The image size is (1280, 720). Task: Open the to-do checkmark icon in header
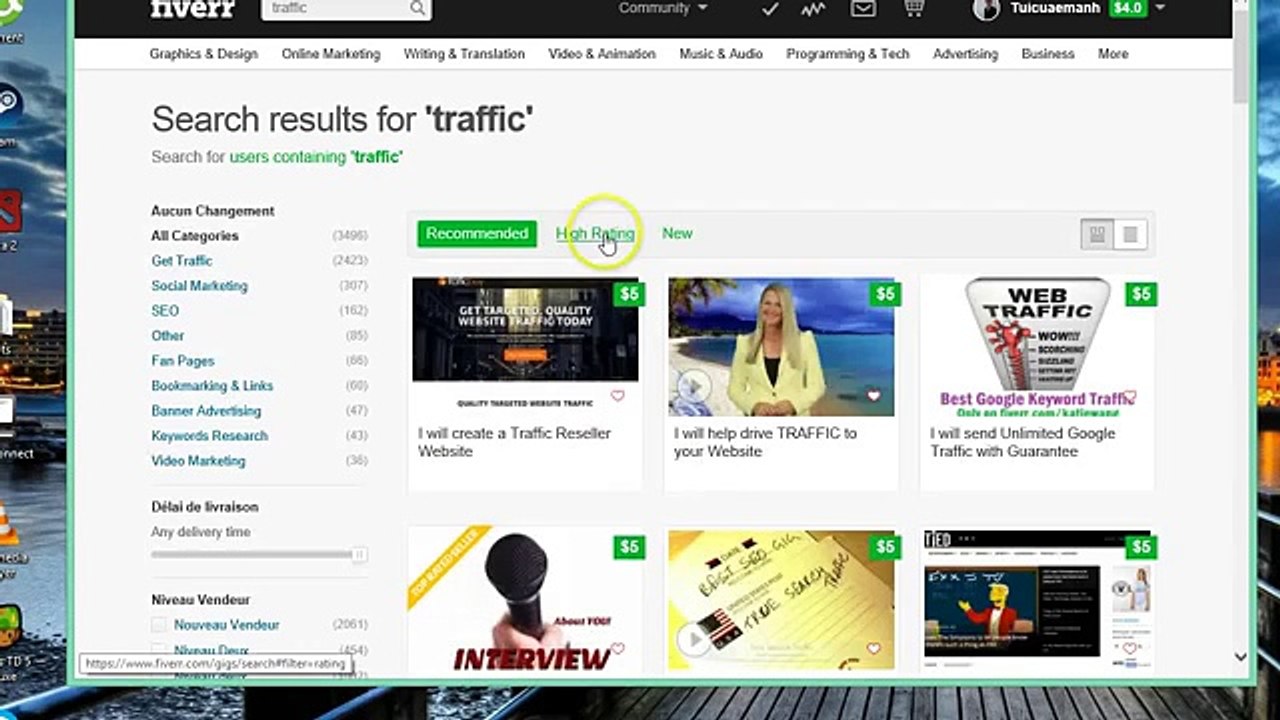tap(769, 9)
